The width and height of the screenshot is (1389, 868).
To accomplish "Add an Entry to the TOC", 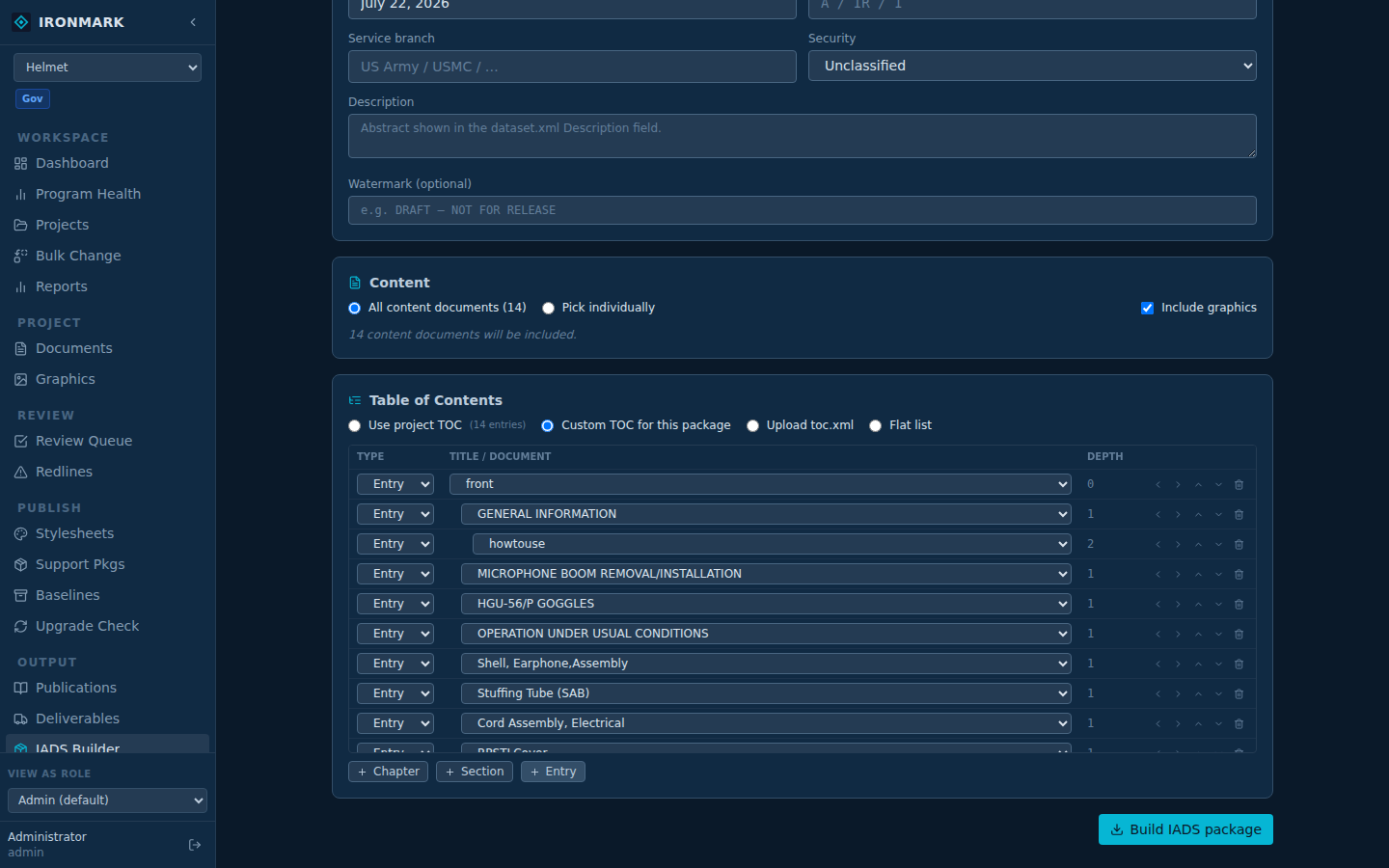I will coord(553,772).
